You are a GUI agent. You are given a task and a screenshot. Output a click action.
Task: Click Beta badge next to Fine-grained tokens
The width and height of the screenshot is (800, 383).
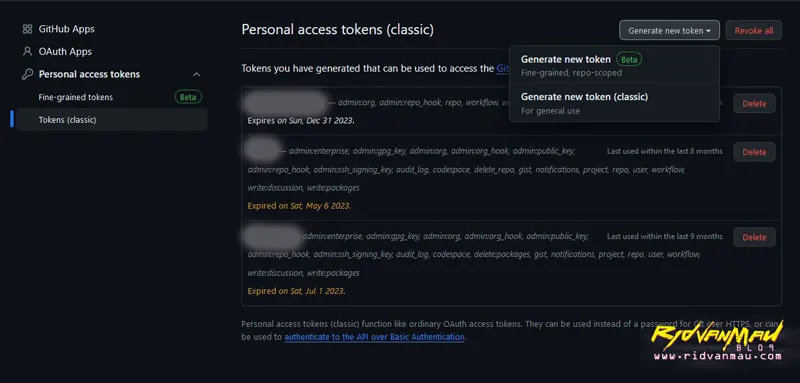point(188,97)
